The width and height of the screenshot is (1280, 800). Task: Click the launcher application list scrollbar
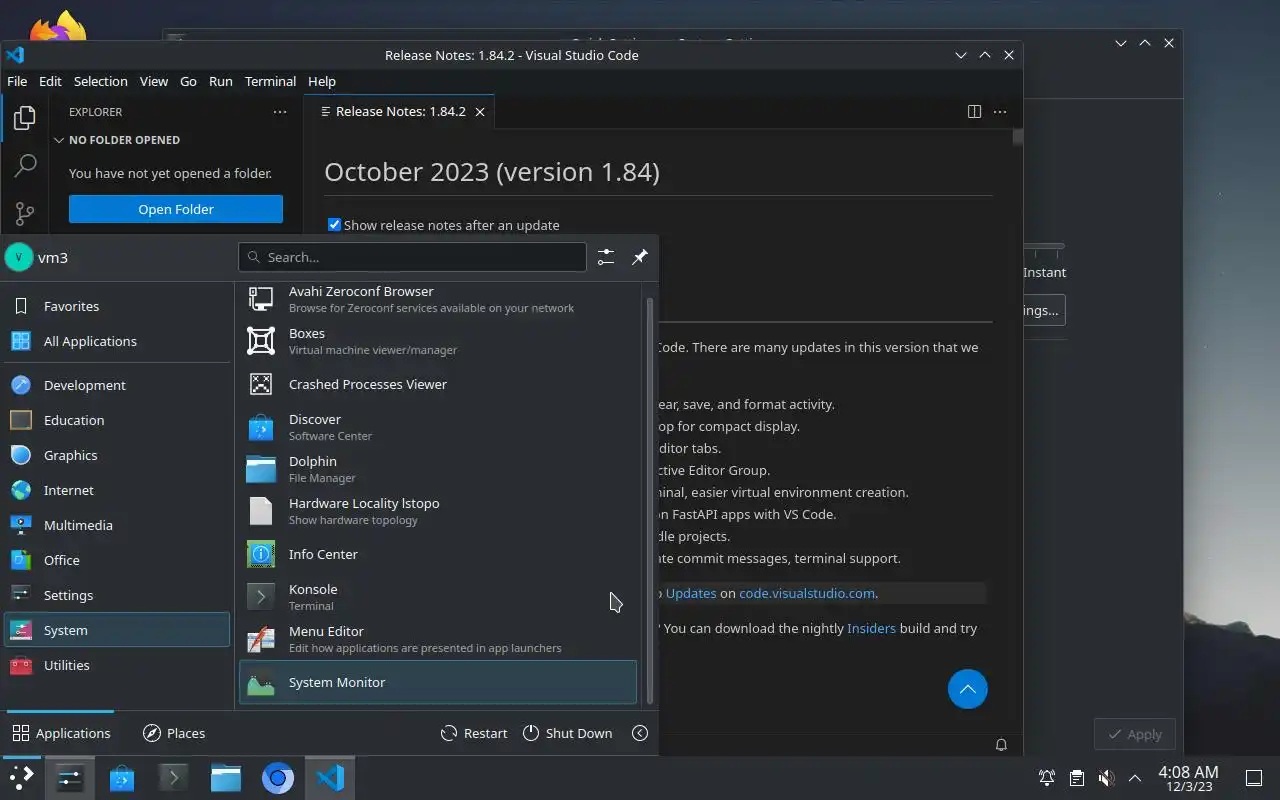[650, 500]
